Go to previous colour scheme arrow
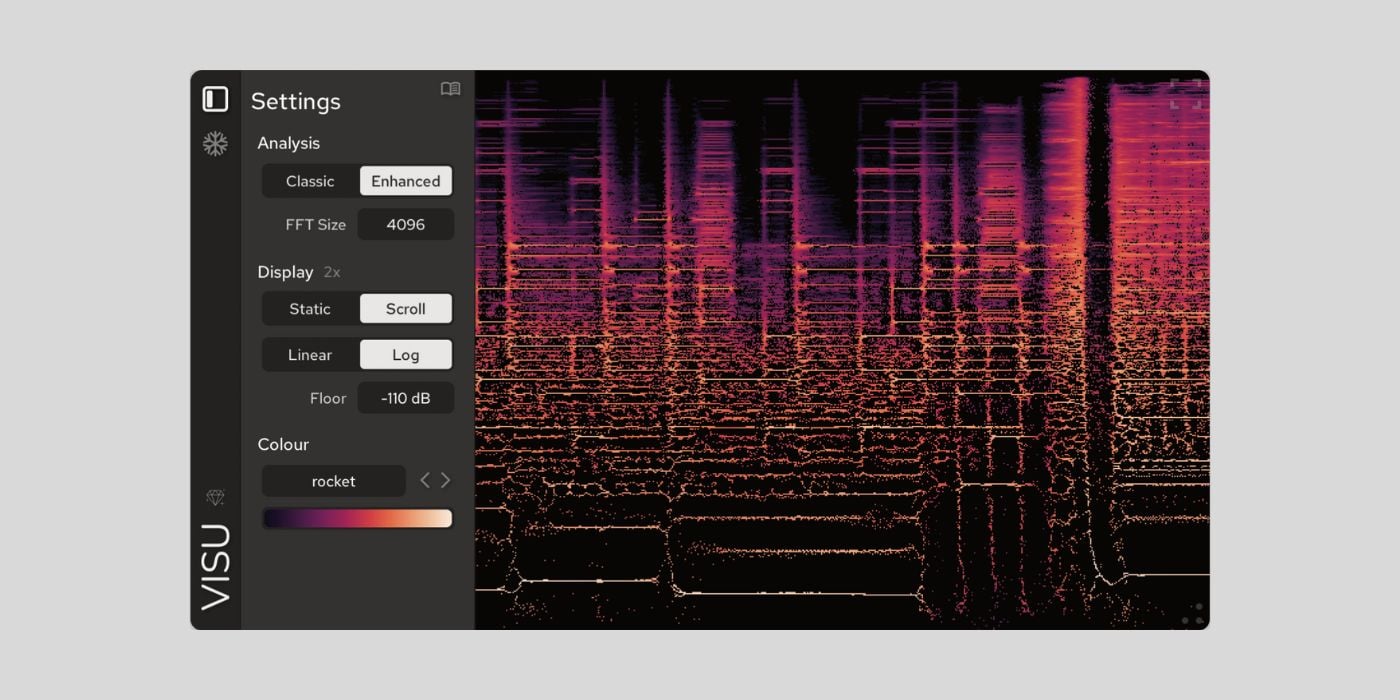The image size is (1400, 700). 425,481
